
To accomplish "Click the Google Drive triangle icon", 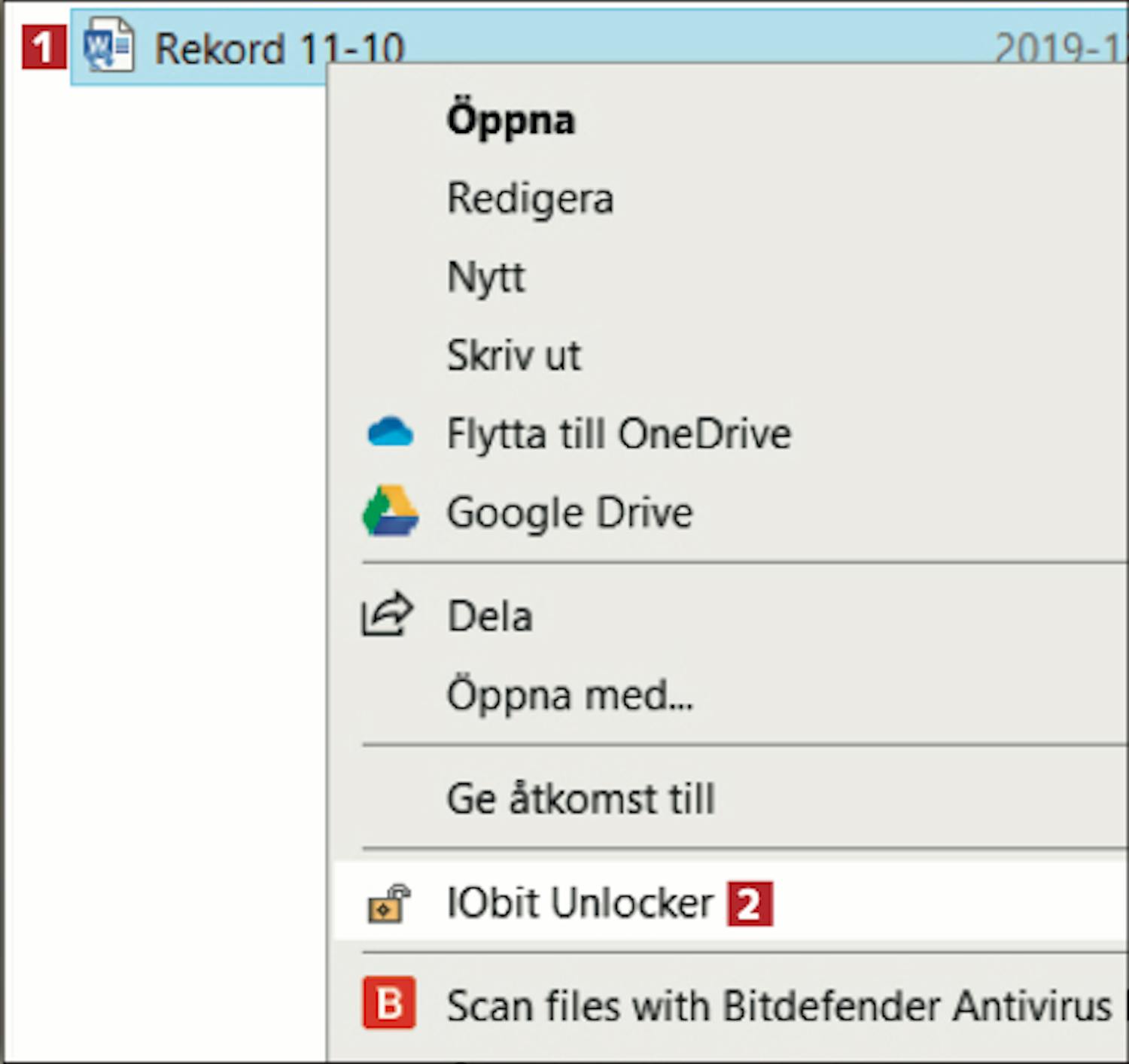I will tap(390, 511).
